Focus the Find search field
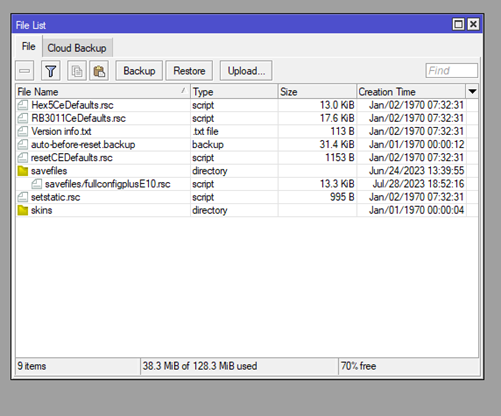This screenshot has height=416, width=501. tap(452, 71)
